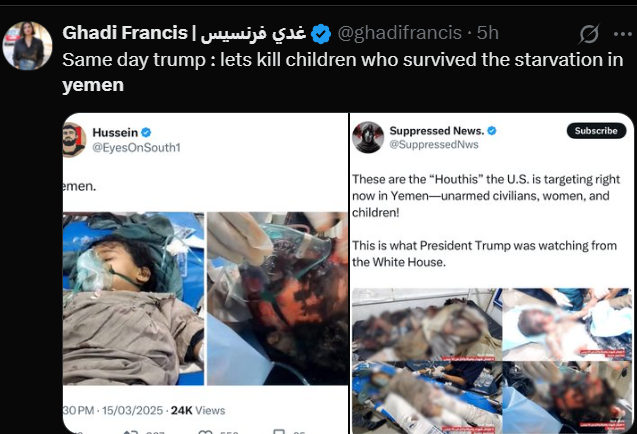Click the @SuppressedNws handle
Viewport: 637px width, 434px height.
pyautogui.click(x=434, y=145)
